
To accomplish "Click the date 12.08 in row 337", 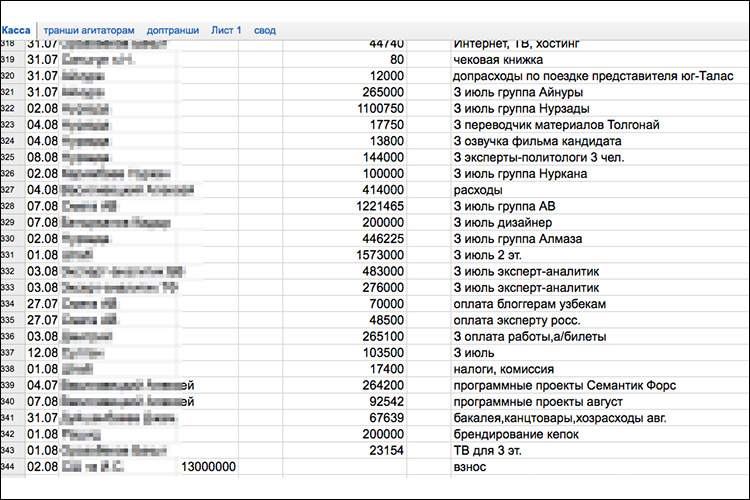I will 42,353.
